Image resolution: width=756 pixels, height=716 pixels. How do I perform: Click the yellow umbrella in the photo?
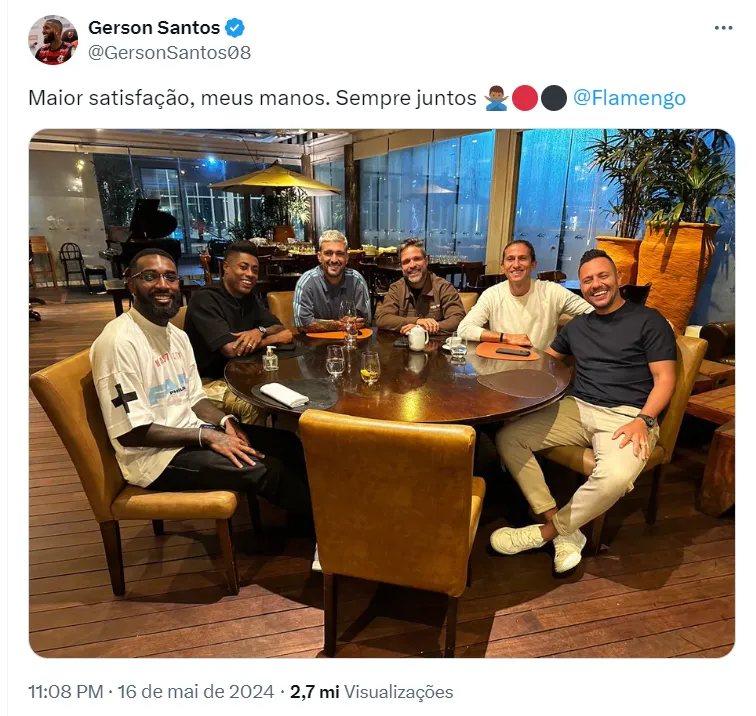[x=275, y=179]
